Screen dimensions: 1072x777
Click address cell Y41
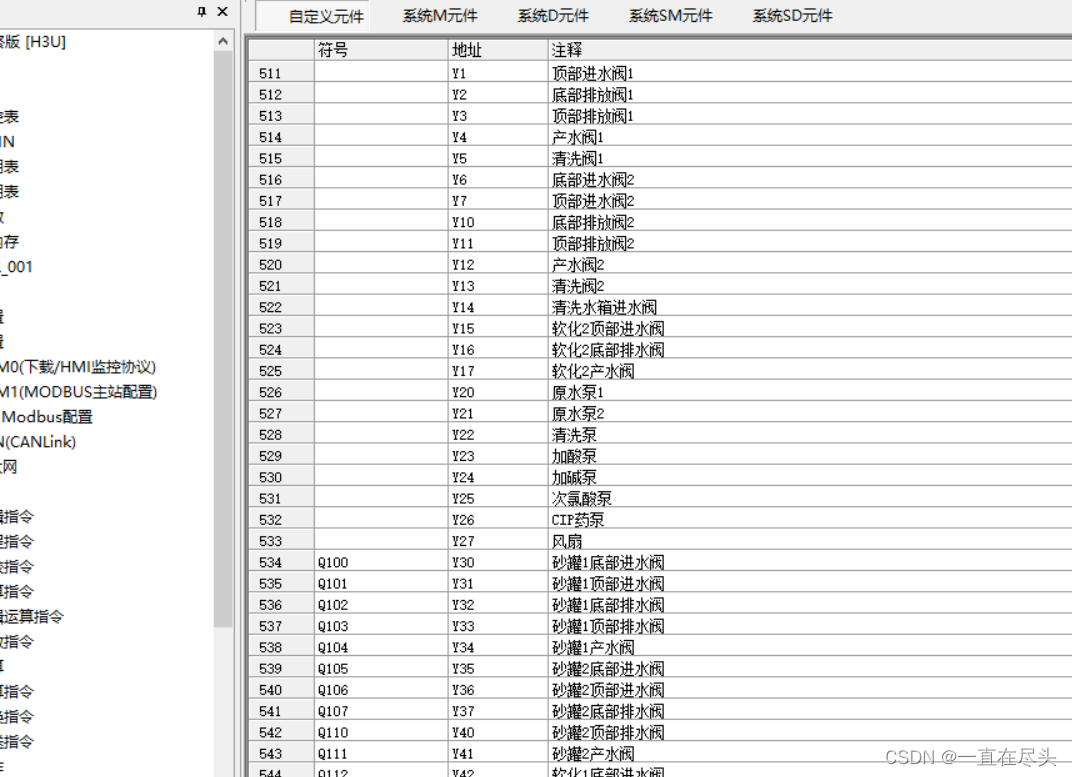(x=498, y=753)
